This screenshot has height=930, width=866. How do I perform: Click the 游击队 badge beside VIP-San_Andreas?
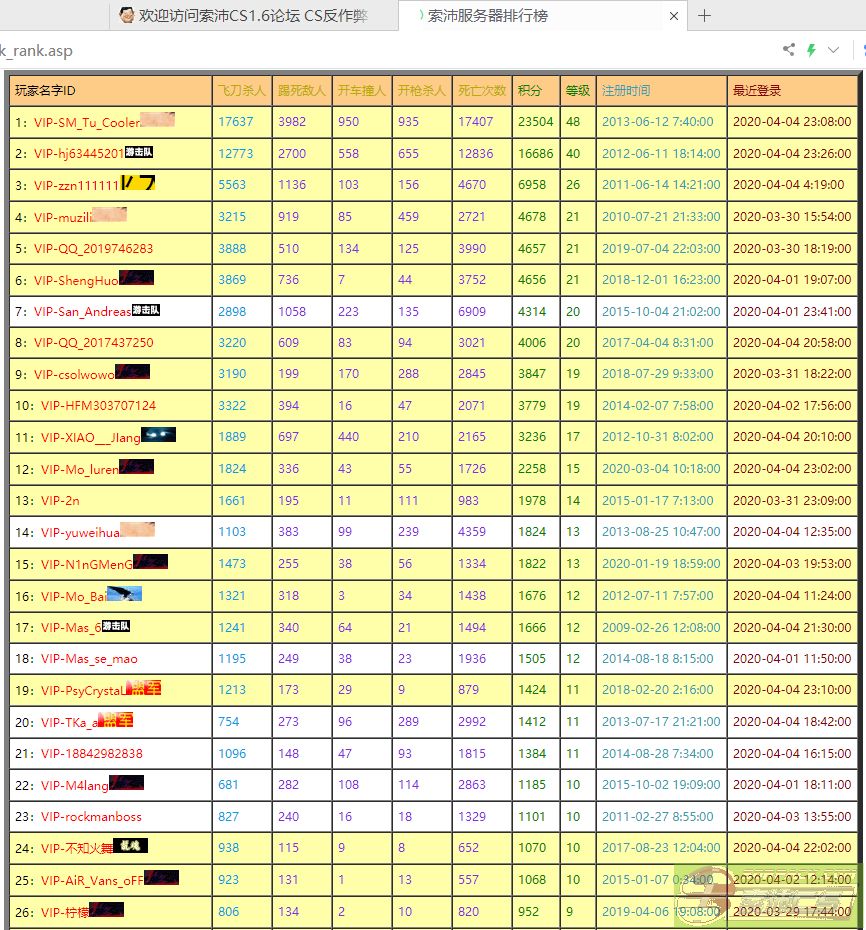[x=146, y=311]
